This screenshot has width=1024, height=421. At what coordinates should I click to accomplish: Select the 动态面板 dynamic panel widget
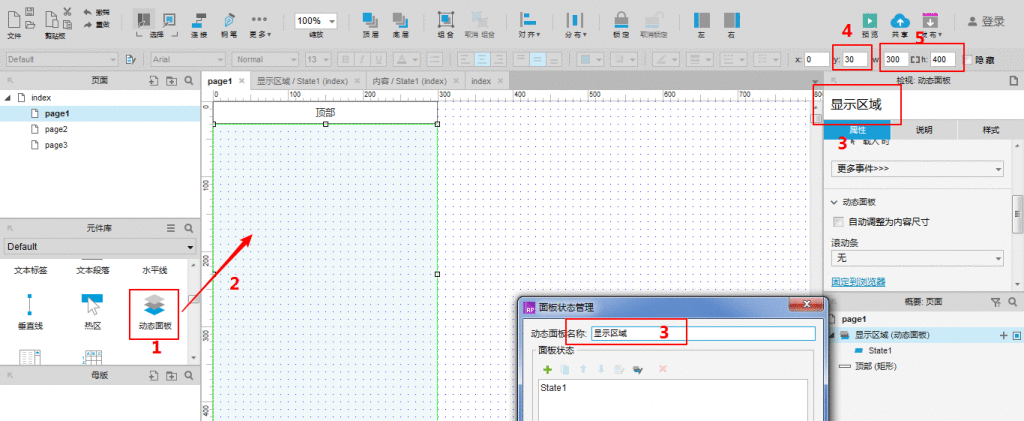154,312
